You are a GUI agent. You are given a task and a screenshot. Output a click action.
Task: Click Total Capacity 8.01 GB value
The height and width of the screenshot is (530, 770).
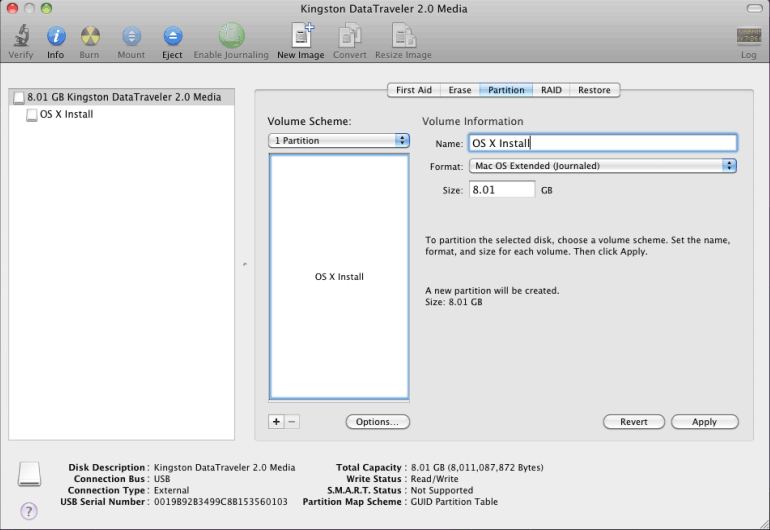tap(477, 468)
